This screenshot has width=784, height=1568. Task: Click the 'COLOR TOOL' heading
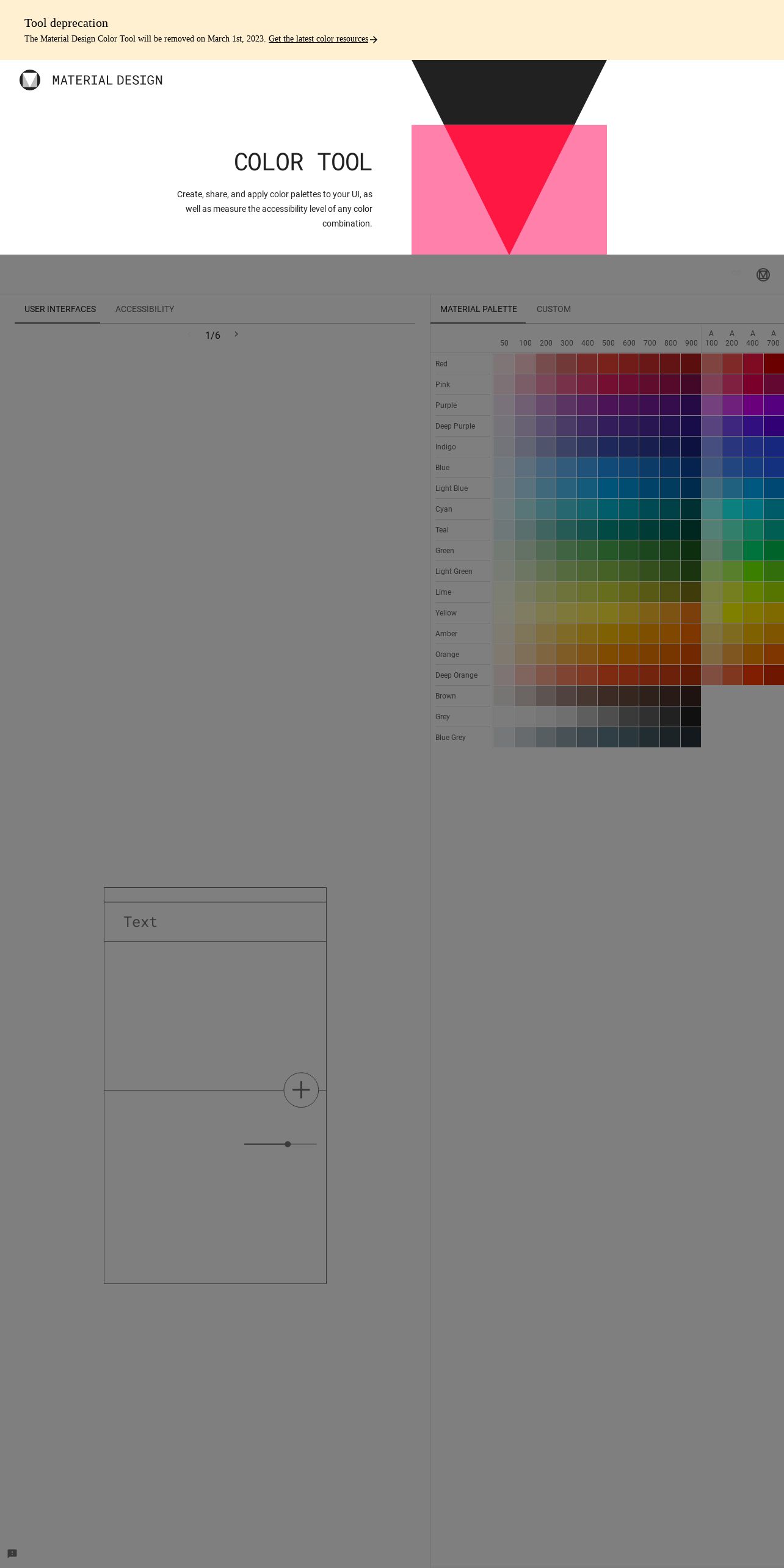(303, 162)
